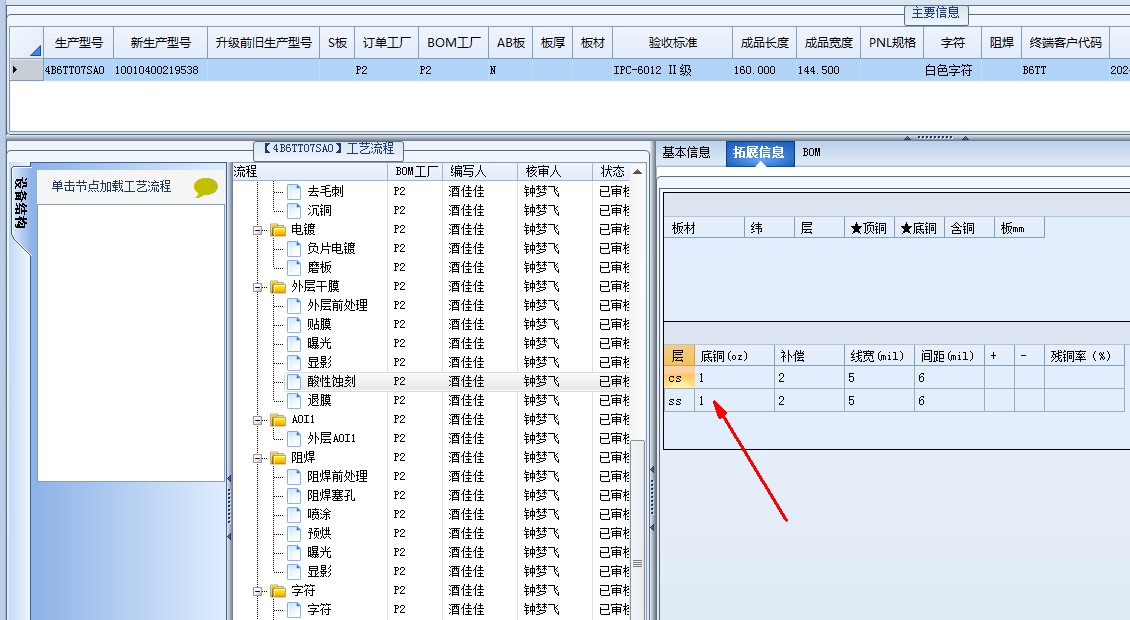This screenshot has height=620, width=1130.
Task: Select the 酸性蚀刻 process step
Action: tap(332, 381)
